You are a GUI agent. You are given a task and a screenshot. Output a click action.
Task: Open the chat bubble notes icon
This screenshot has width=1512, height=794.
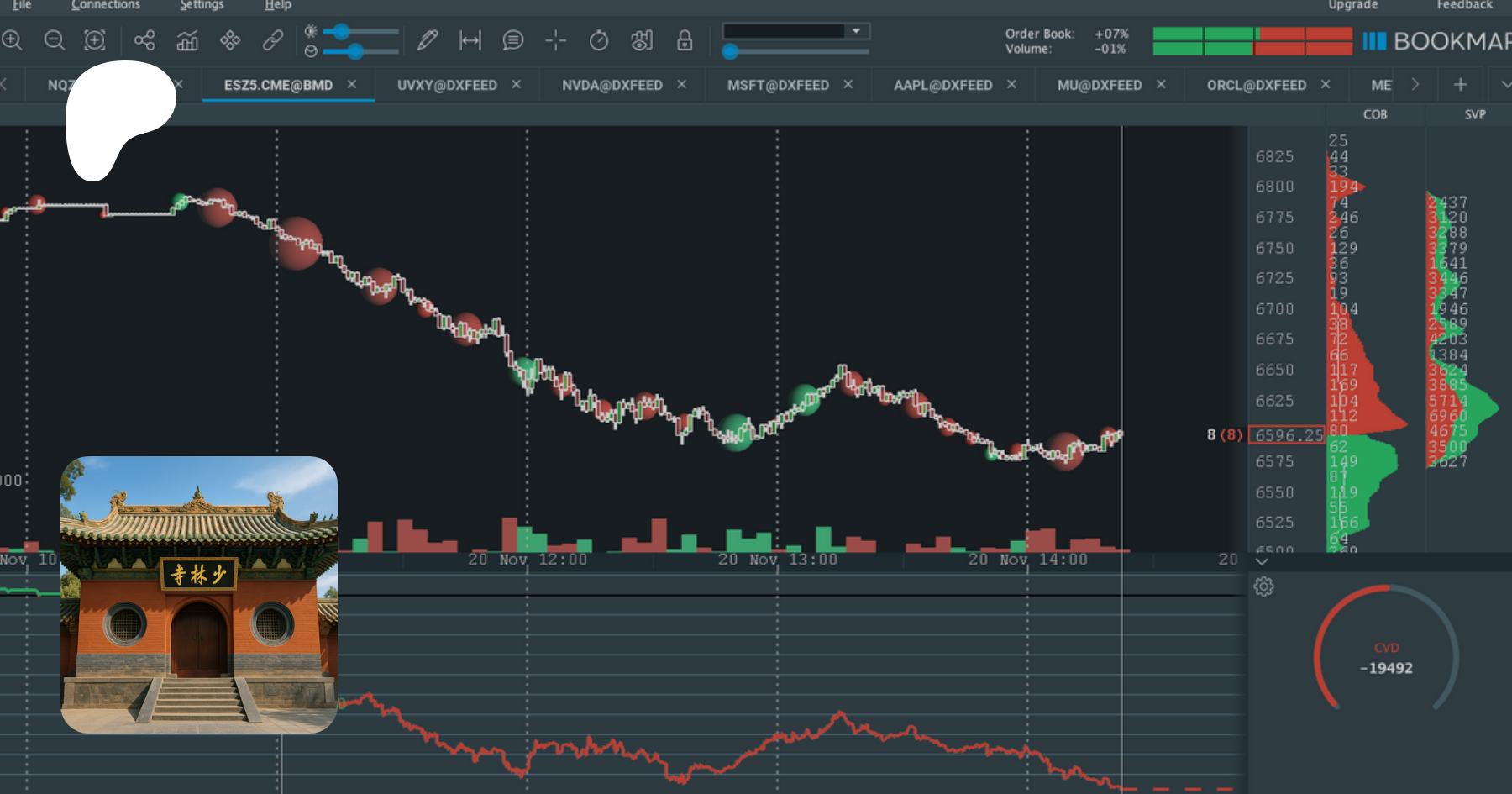pyautogui.click(x=512, y=39)
